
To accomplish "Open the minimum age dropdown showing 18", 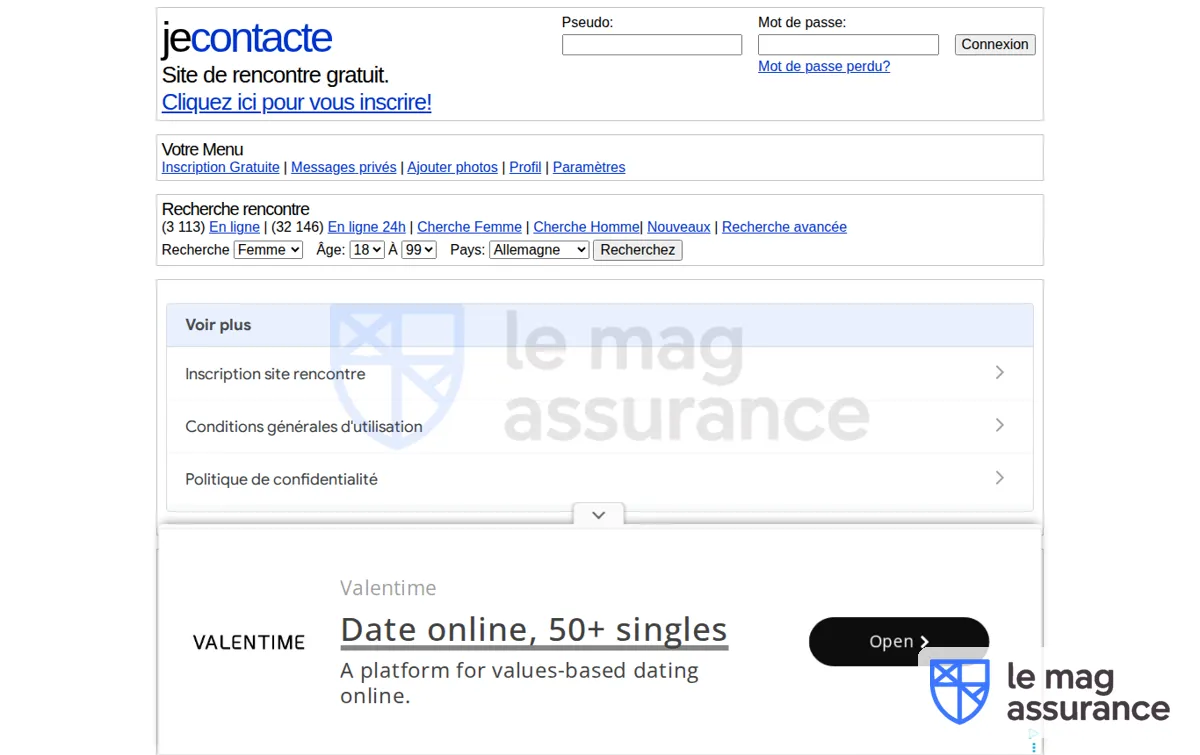I will [367, 250].
